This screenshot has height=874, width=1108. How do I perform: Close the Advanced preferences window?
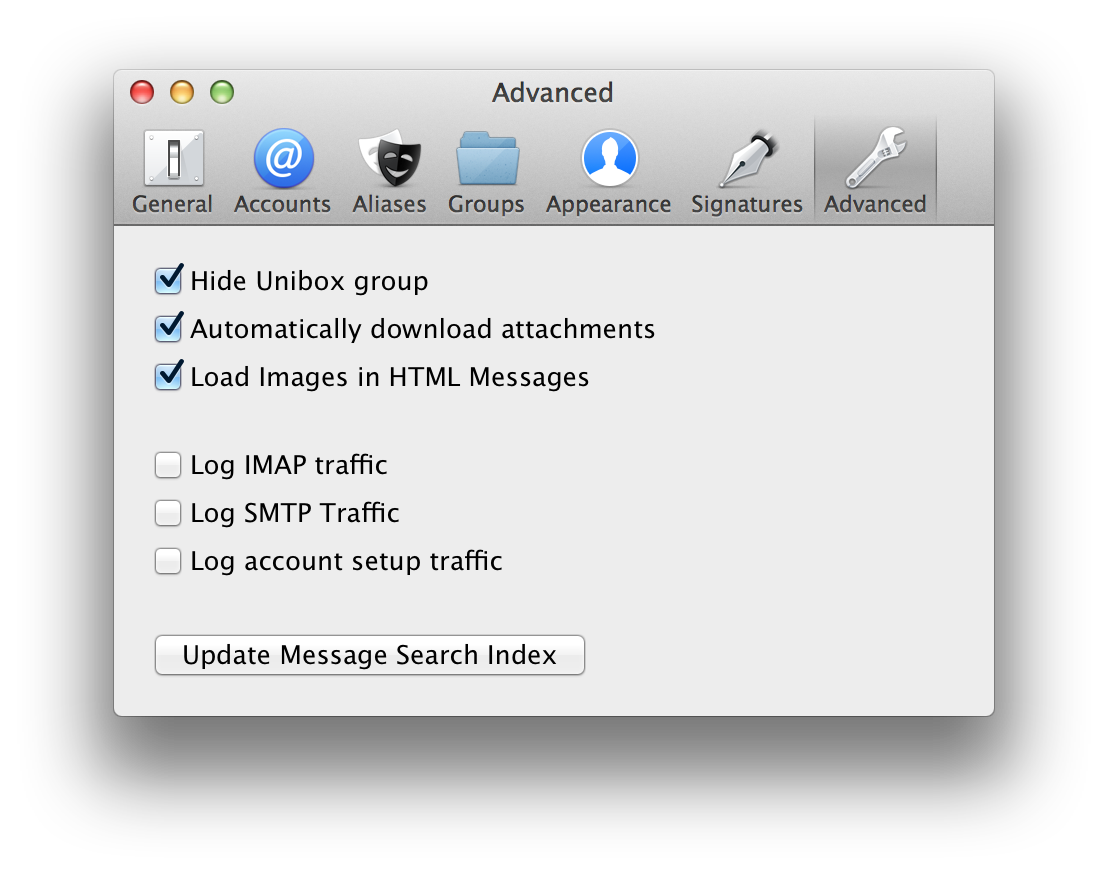tap(142, 93)
